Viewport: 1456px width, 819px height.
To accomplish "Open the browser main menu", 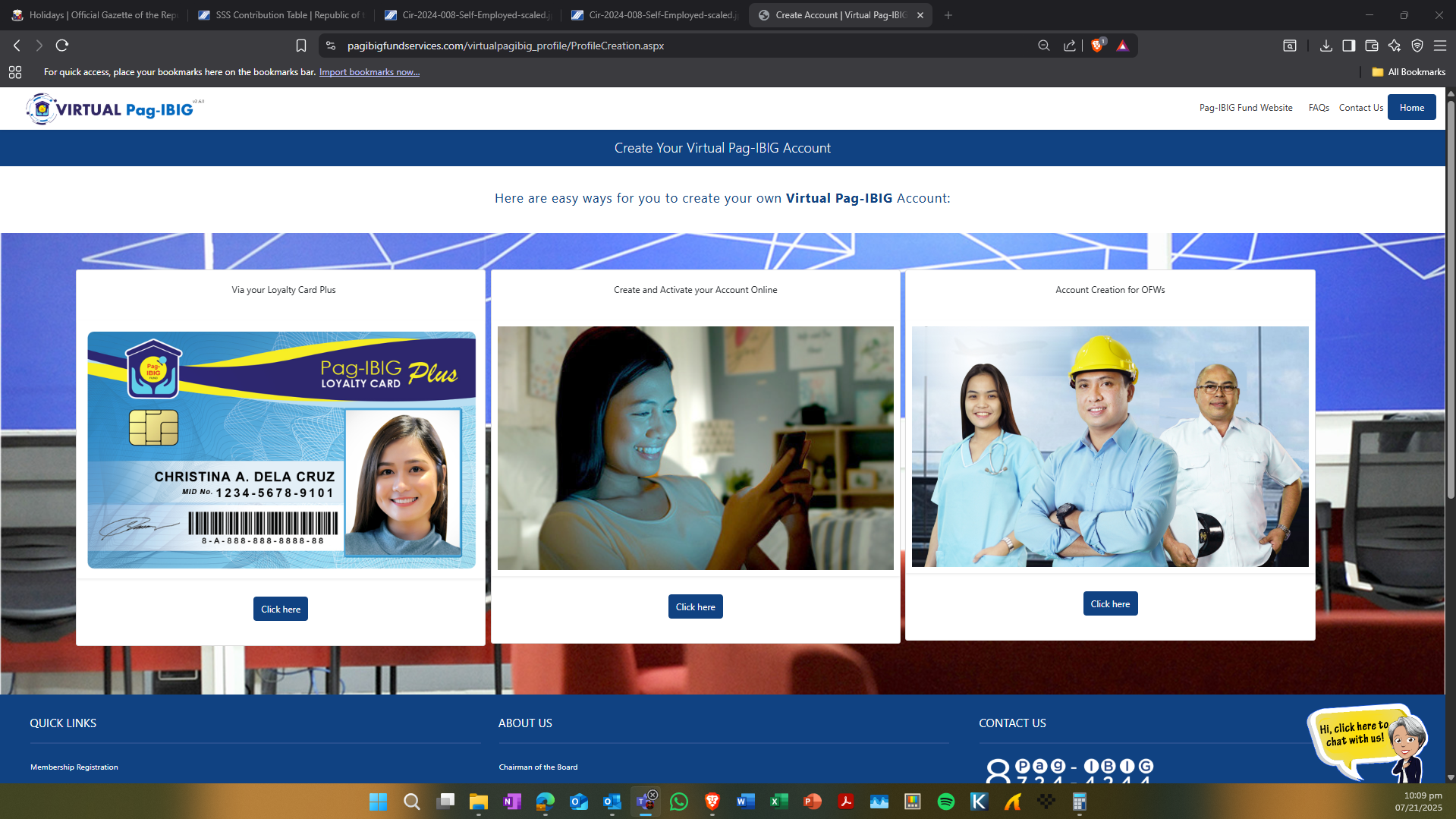I will tap(1440, 46).
